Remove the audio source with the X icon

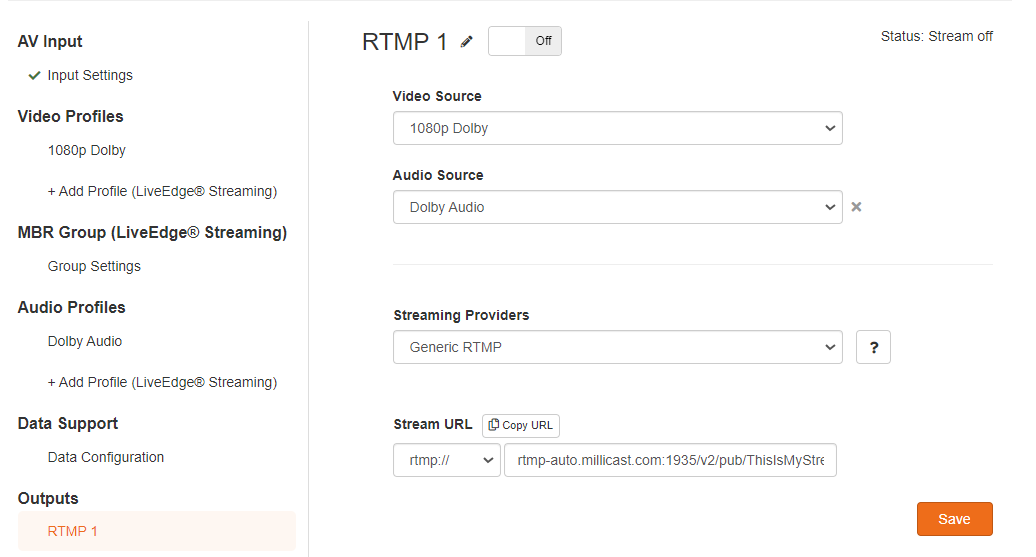tap(856, 207)
